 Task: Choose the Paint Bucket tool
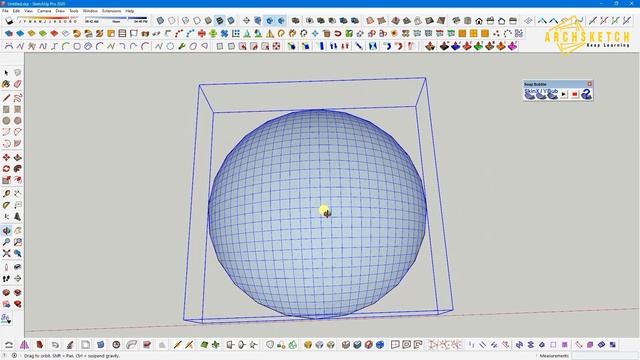(x=6, y=84)
